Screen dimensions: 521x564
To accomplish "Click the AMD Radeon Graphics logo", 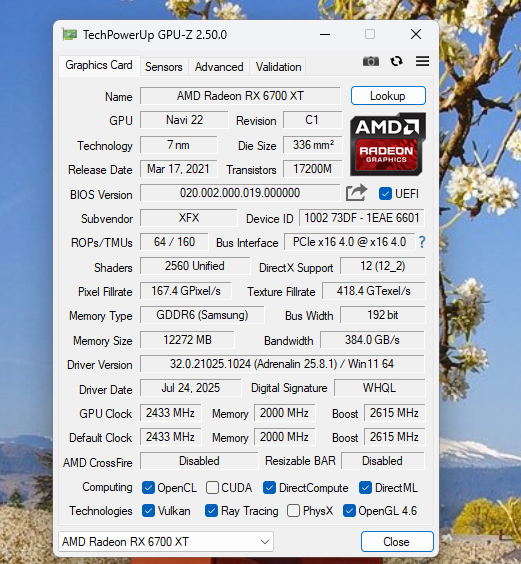I will point(388,144).
